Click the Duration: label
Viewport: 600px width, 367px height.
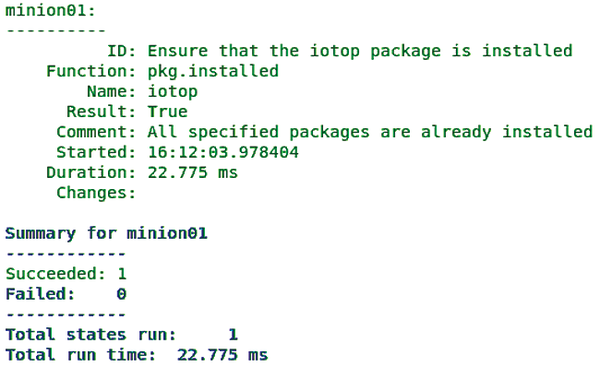pos(91,173)
